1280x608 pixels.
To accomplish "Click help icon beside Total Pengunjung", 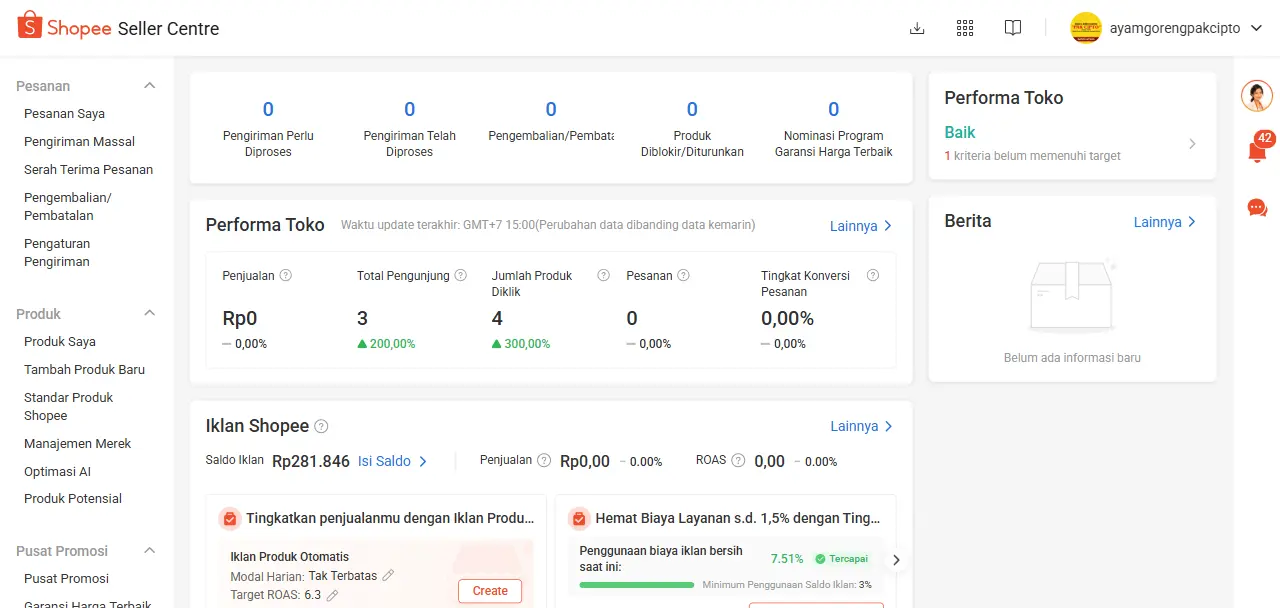I will (x=460, y=275).
